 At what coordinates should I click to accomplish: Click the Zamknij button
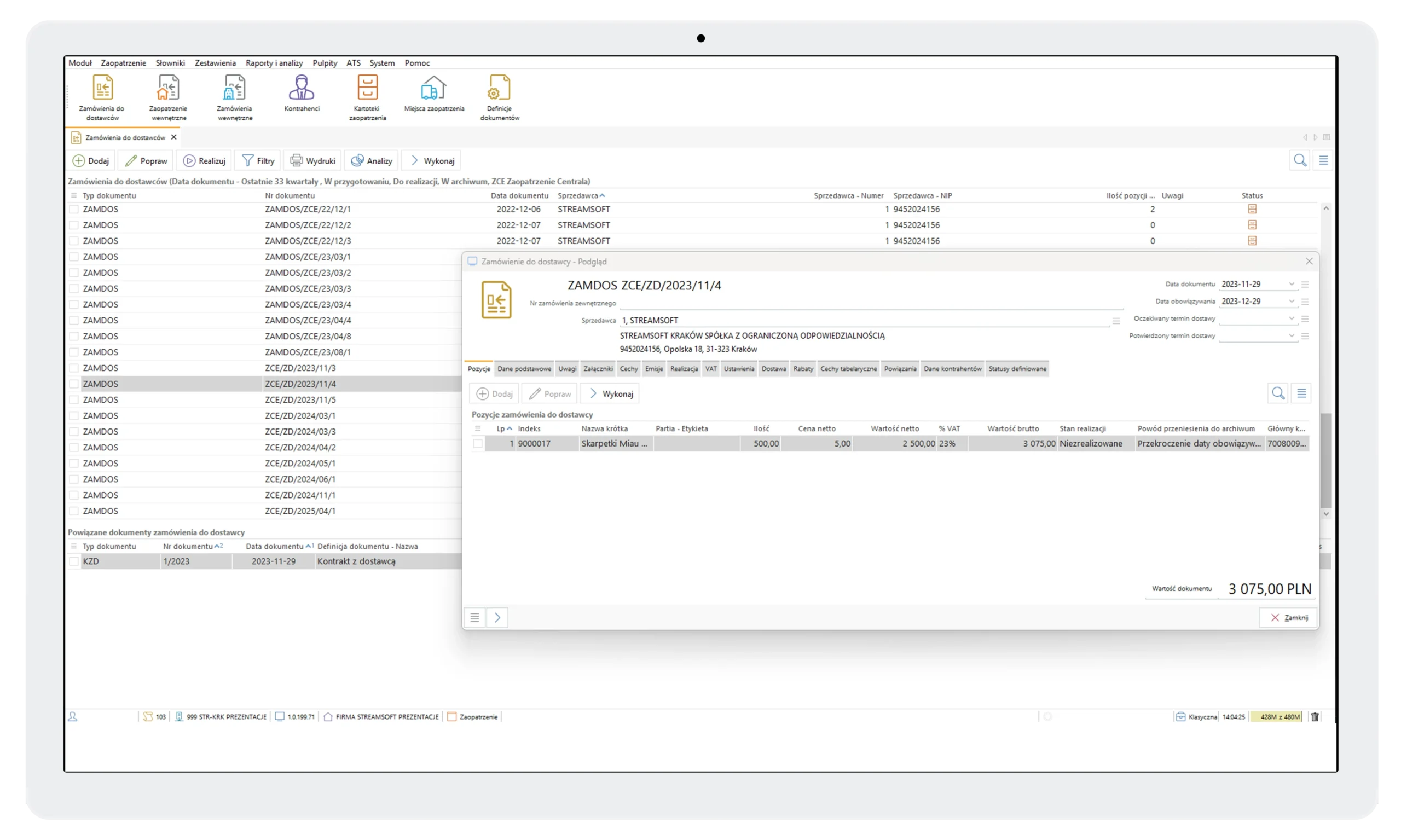point(1288,617)
